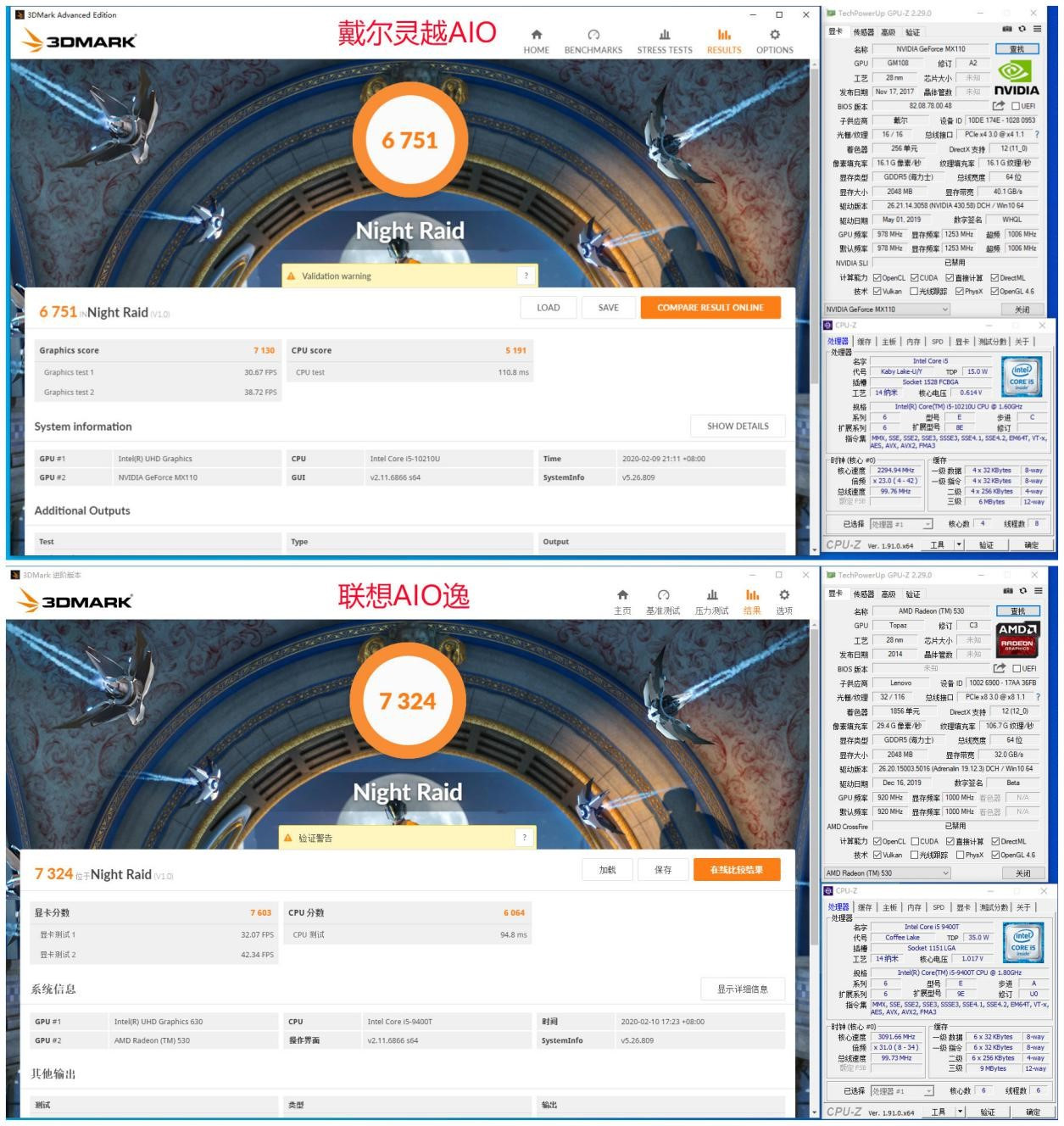Click 关闭 button in Radeon 530 GPU-Z

pyautogui.click(x=1023, y=872)
